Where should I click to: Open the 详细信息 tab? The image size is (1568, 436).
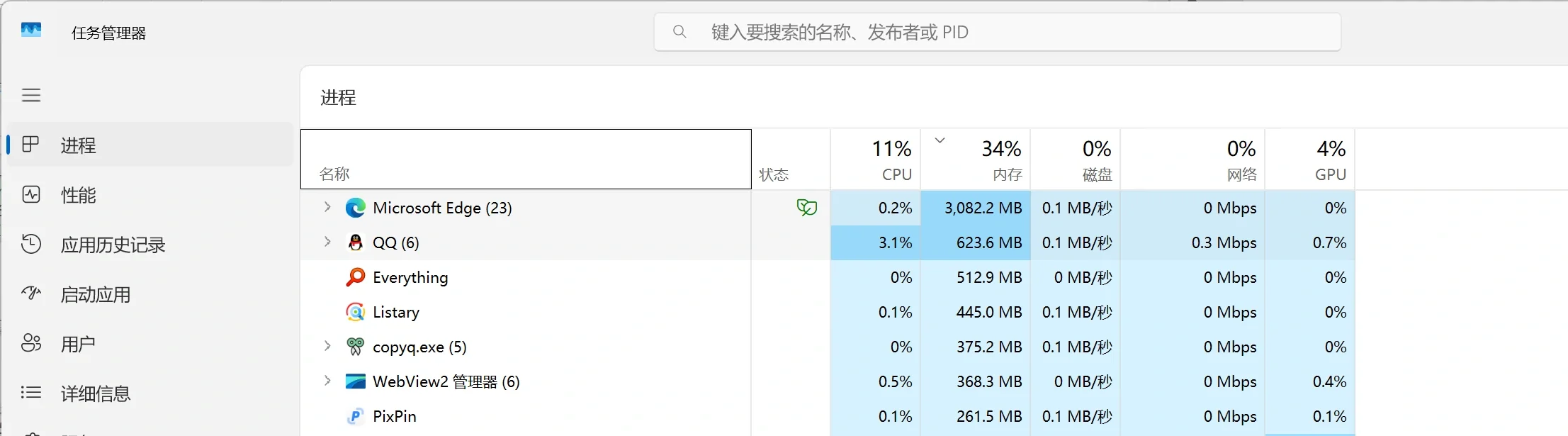[x=150, y=393]
